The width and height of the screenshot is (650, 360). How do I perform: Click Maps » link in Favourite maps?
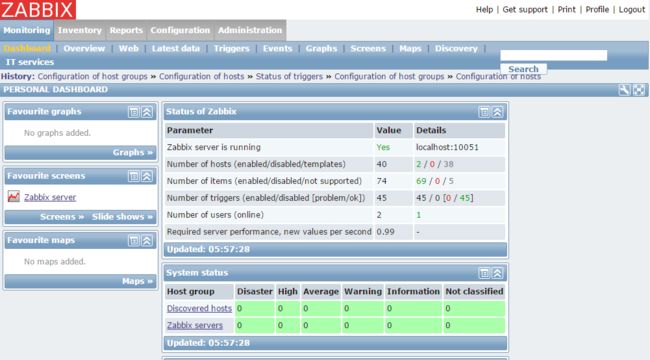tap(137, 281)
